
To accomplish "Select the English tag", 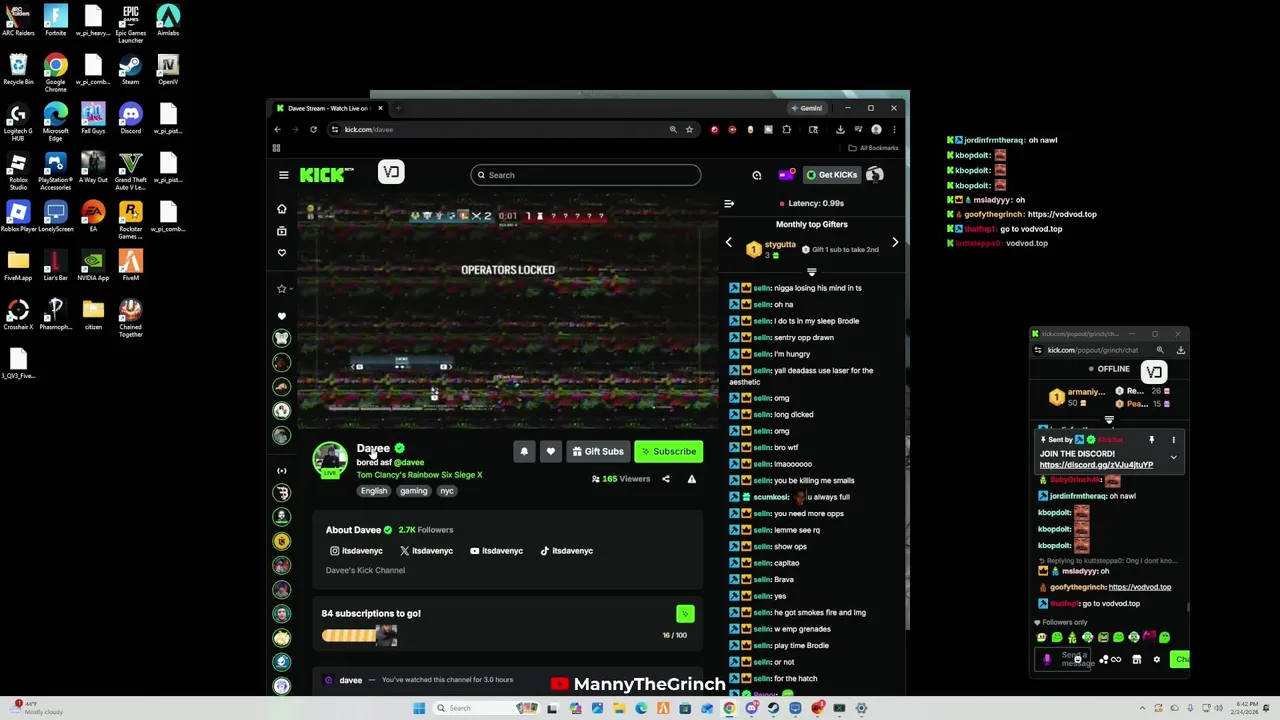I will pyautogui.click(x=374, y=491).
